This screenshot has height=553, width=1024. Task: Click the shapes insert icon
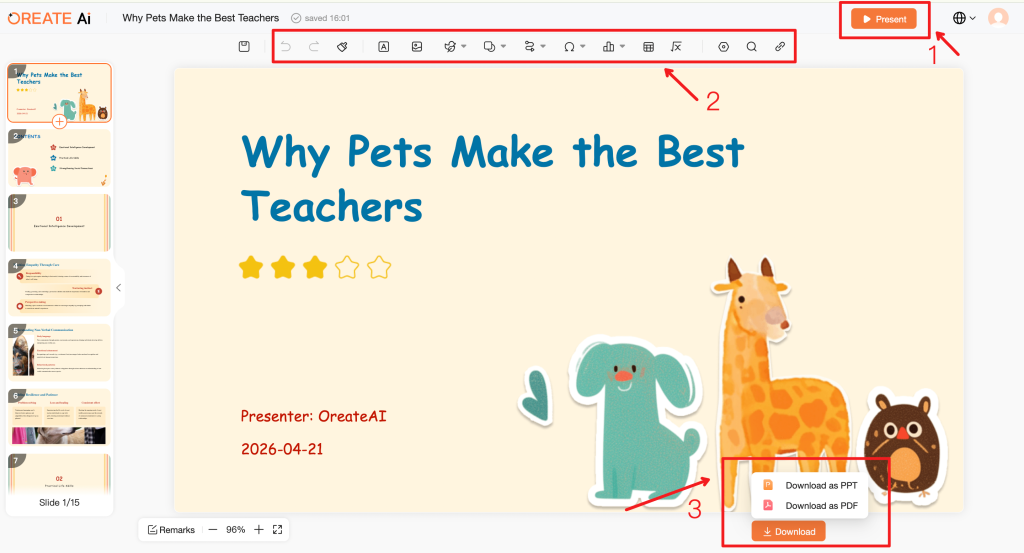489,46
